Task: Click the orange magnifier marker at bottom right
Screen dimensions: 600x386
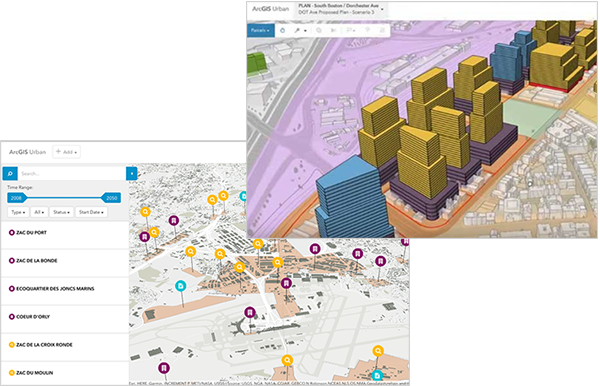Action: [378, 350]
